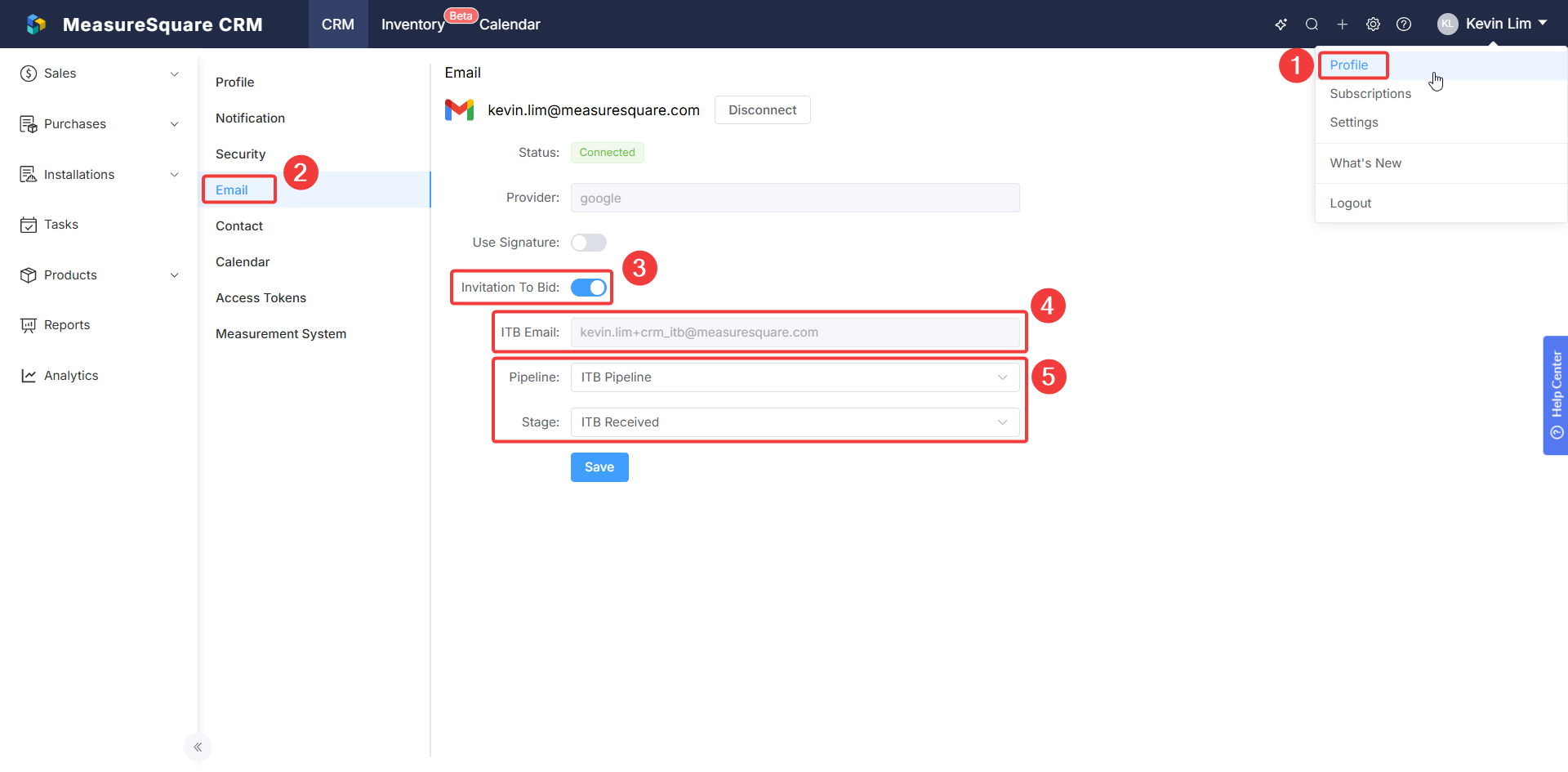This screenshot has height=772, width=1568.
Task: Expand the Installations menu chevron
Action: 174,175
